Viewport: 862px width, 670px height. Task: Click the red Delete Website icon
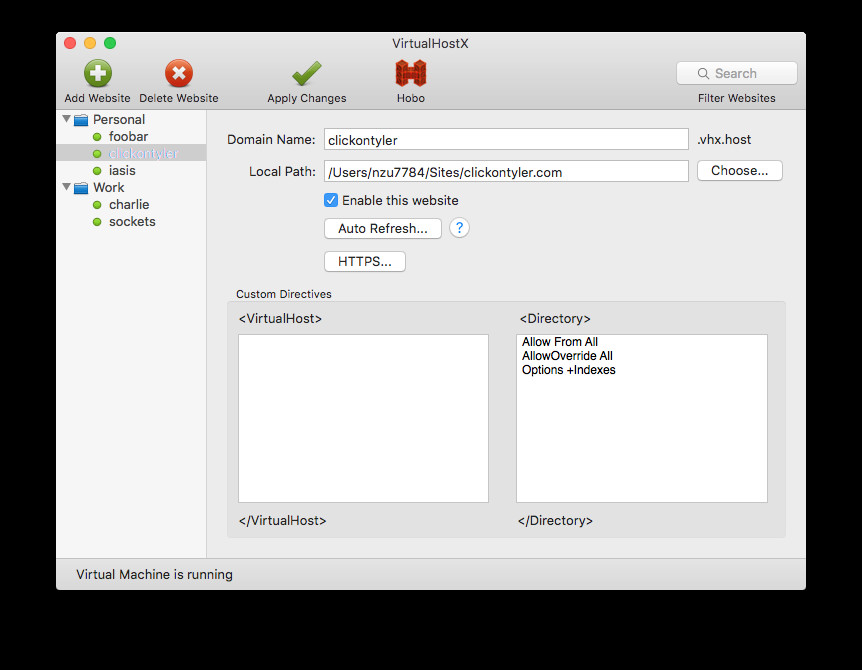coord(179,73)
